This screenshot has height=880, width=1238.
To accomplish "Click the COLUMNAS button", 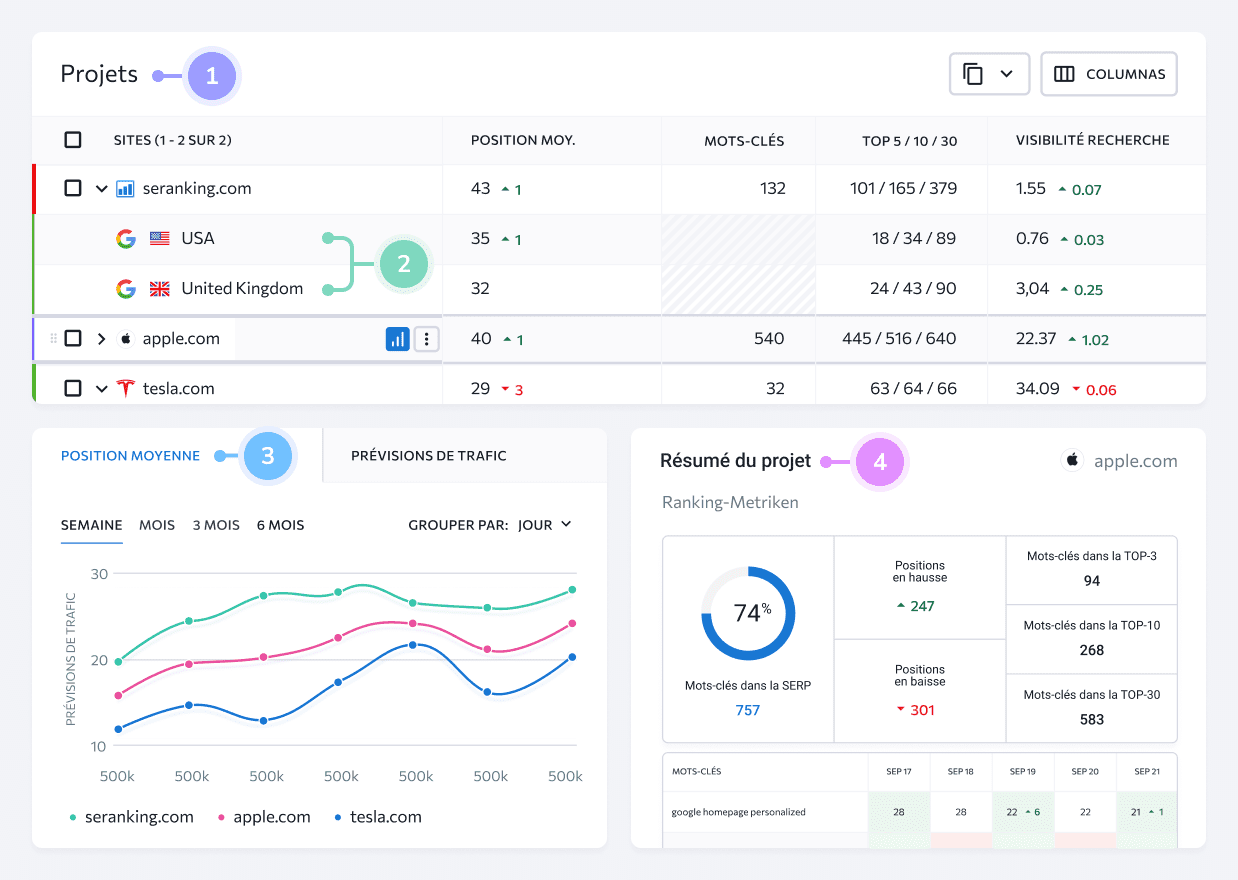I will pos(1109,74).
